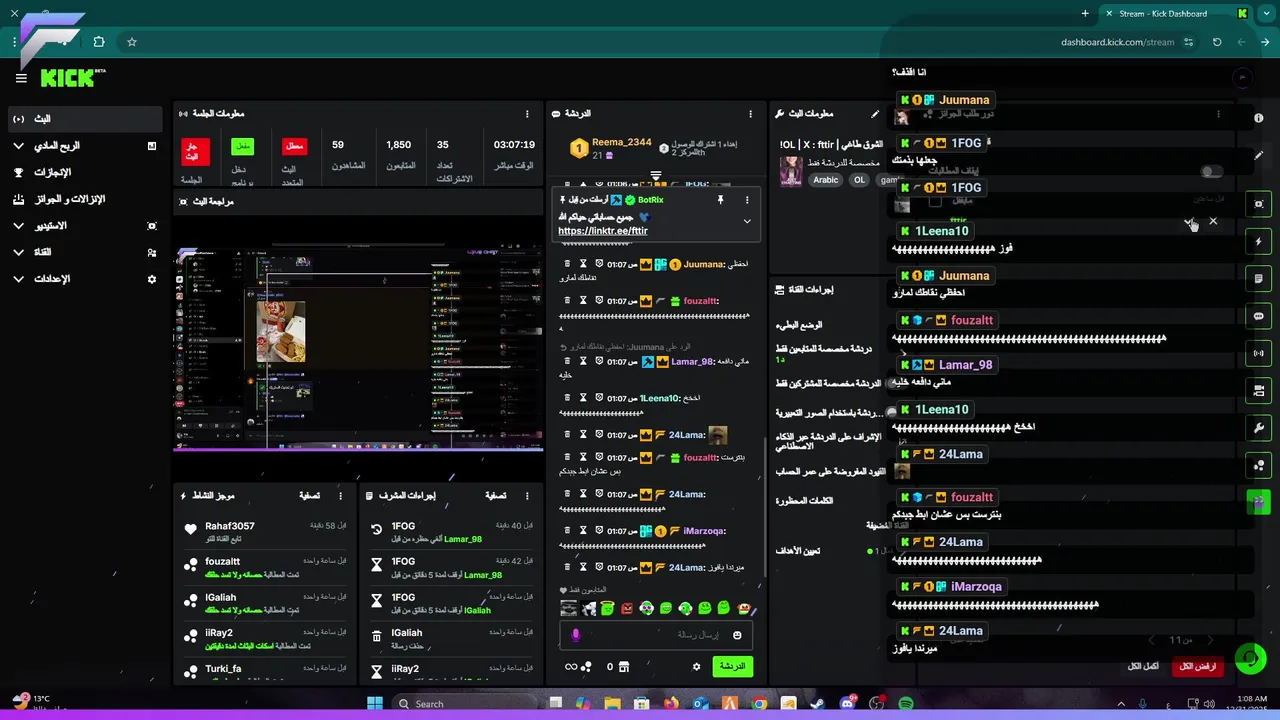This screenshot has height=720, width=1280.
Task: Click the red ارفض الكل button
Action: (x=1198, y=666)
